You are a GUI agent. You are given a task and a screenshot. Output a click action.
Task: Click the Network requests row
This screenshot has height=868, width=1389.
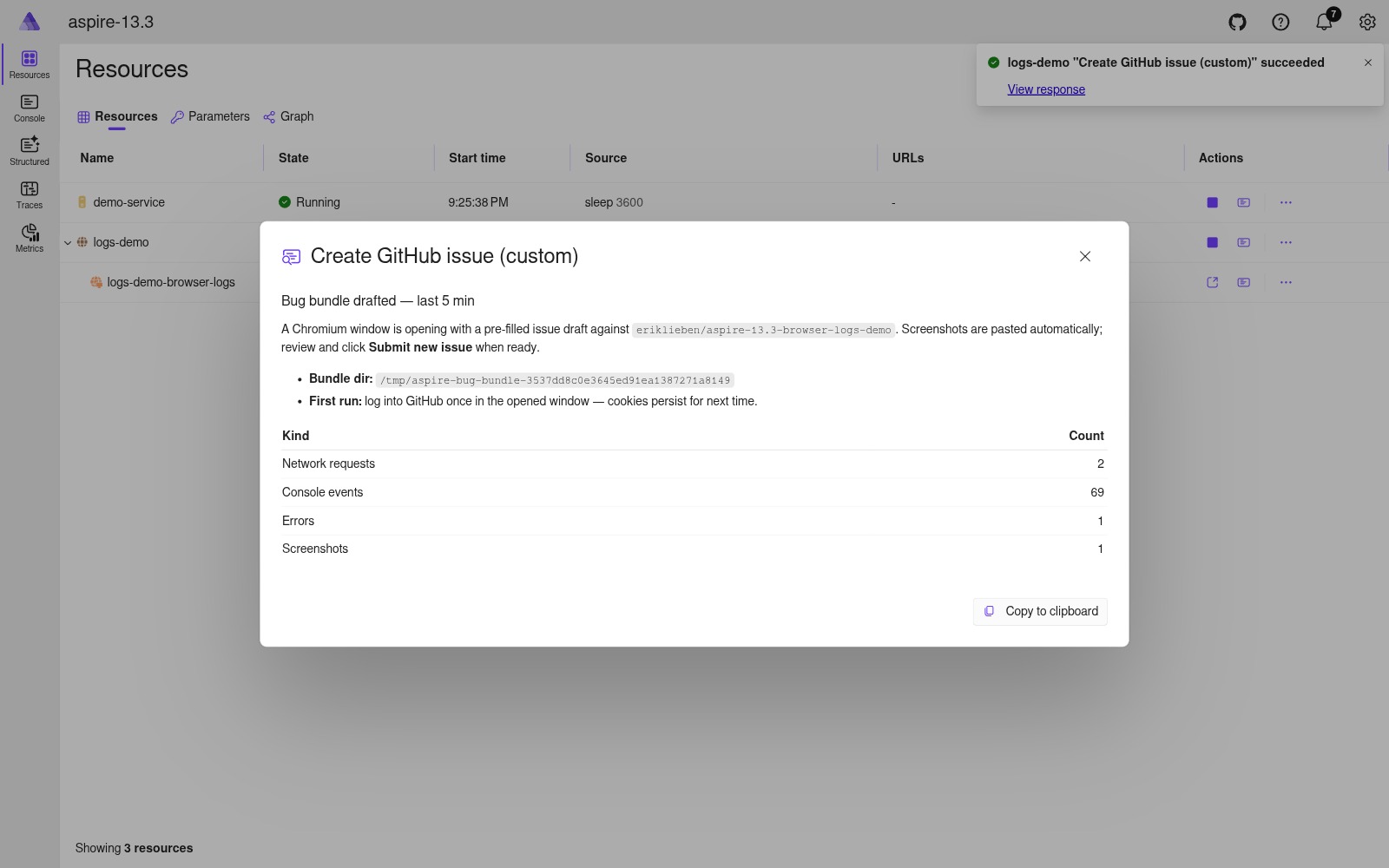tap(693, 464)
